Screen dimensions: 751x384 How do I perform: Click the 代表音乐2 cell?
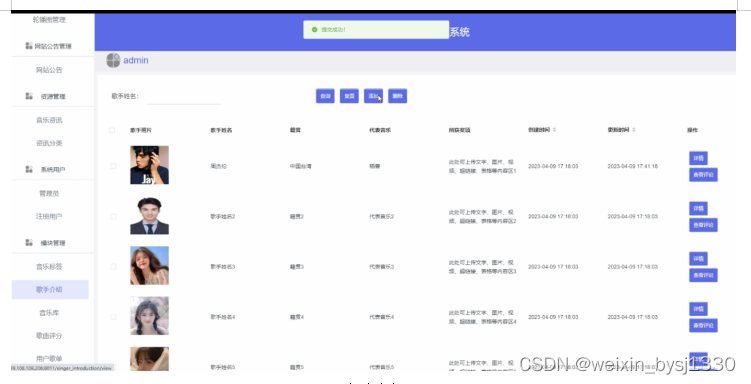[x=382, y=216]
